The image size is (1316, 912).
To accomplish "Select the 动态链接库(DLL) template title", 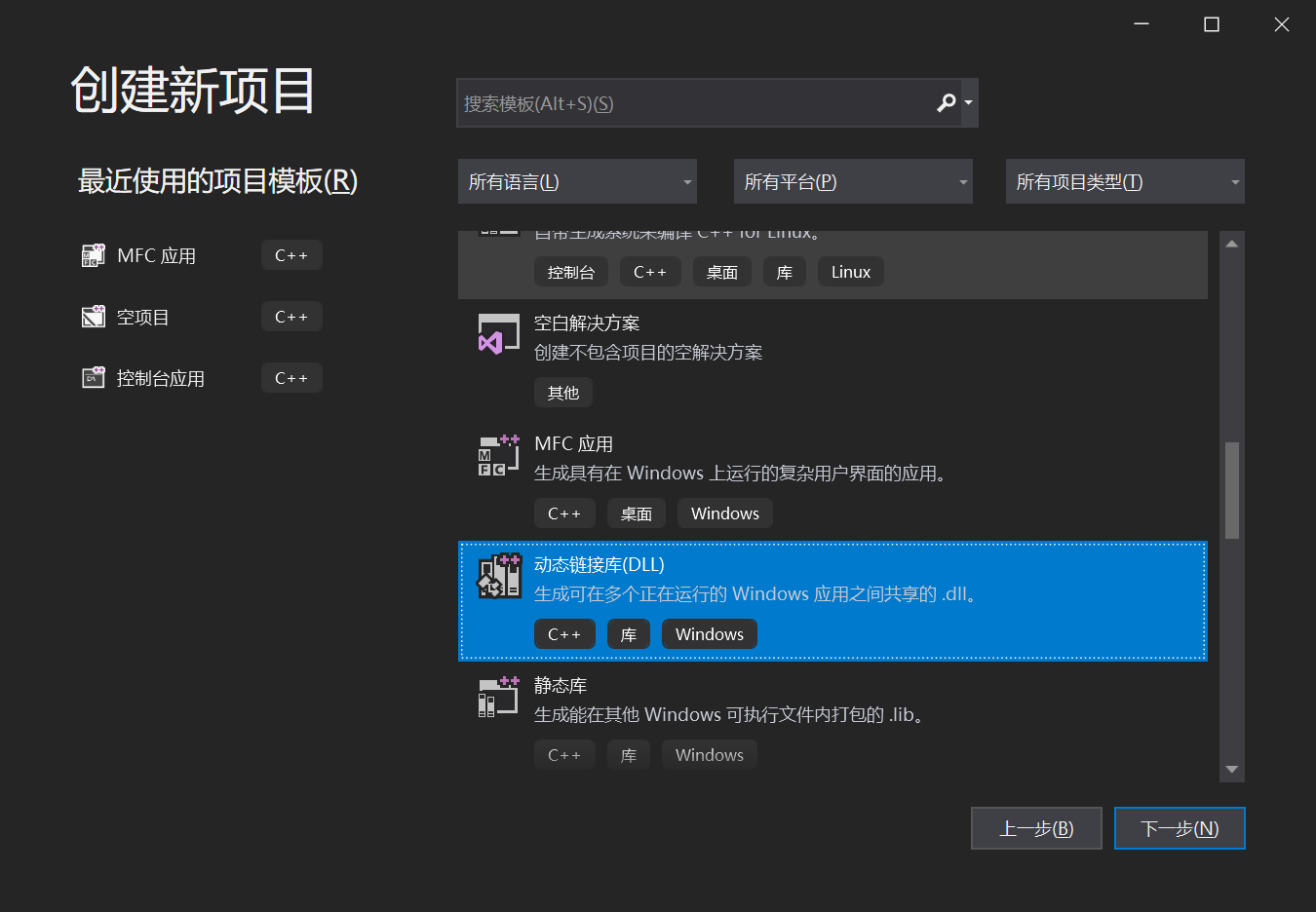I will 600,564.
